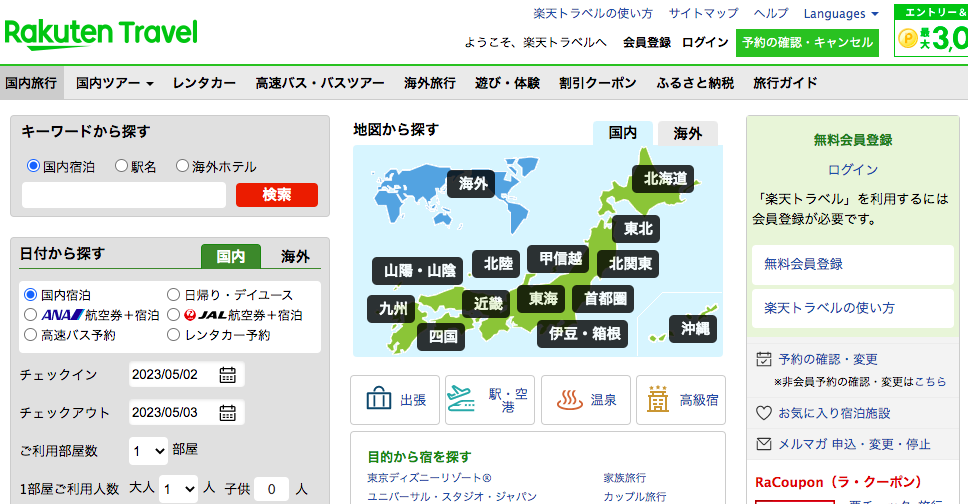Select 東北 region on the map

point(637,229)
